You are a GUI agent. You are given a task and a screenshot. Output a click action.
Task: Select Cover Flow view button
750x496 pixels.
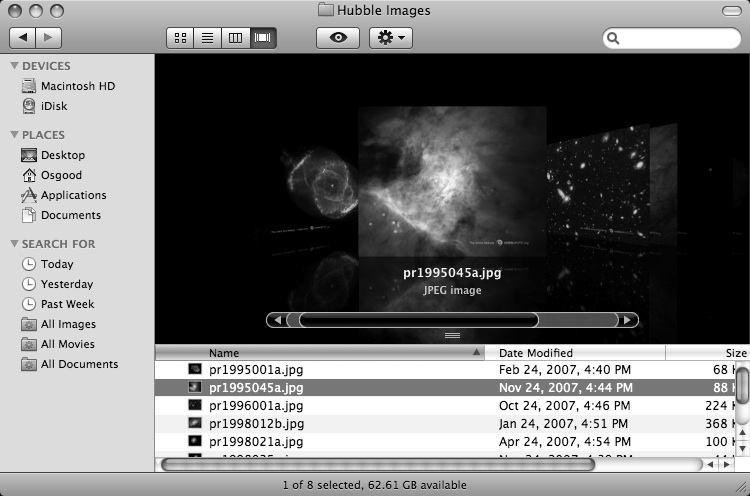click(264, 38)
